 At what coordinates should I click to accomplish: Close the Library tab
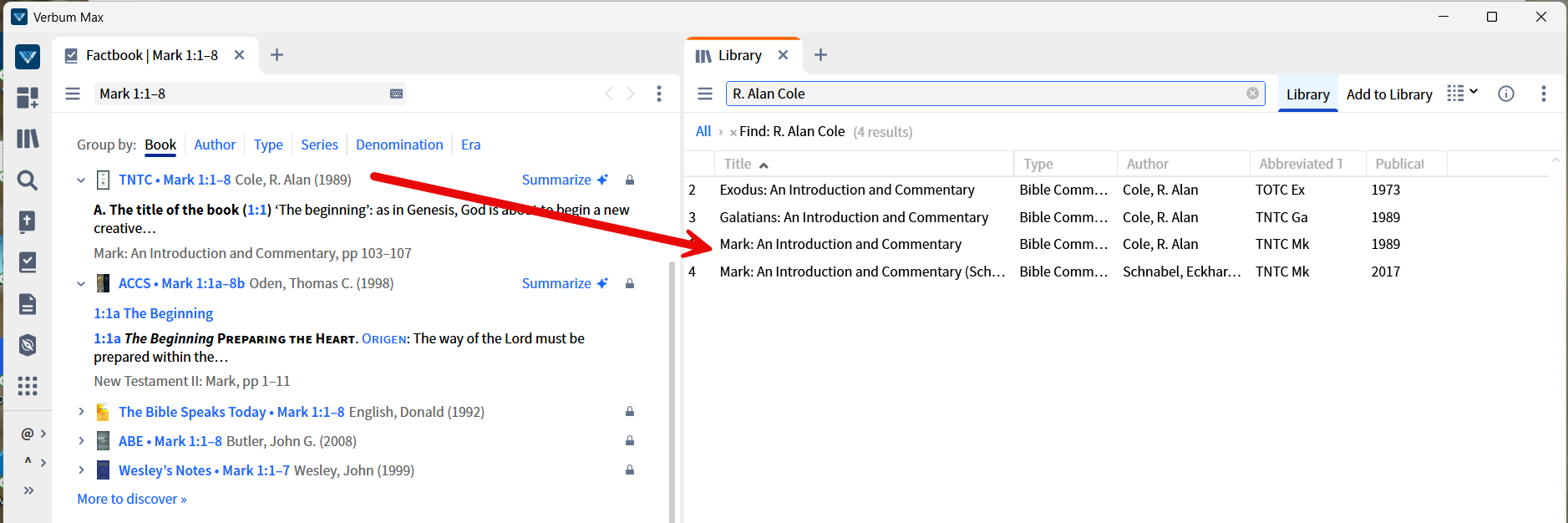(783, 55)
